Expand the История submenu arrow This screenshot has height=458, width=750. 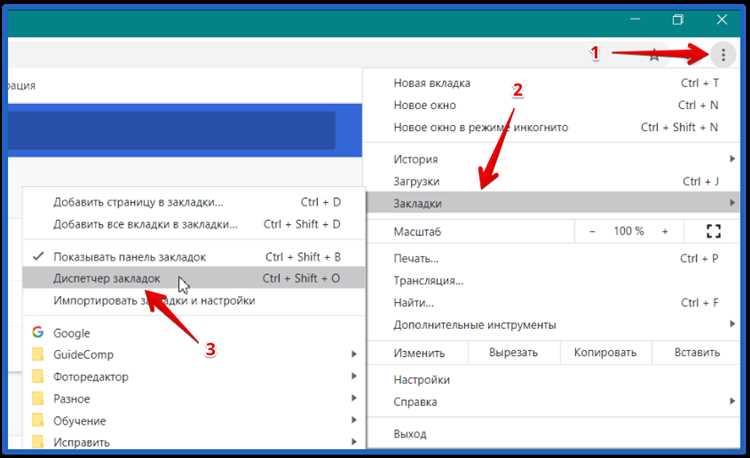pyautogui.click(x=732, y=159)
